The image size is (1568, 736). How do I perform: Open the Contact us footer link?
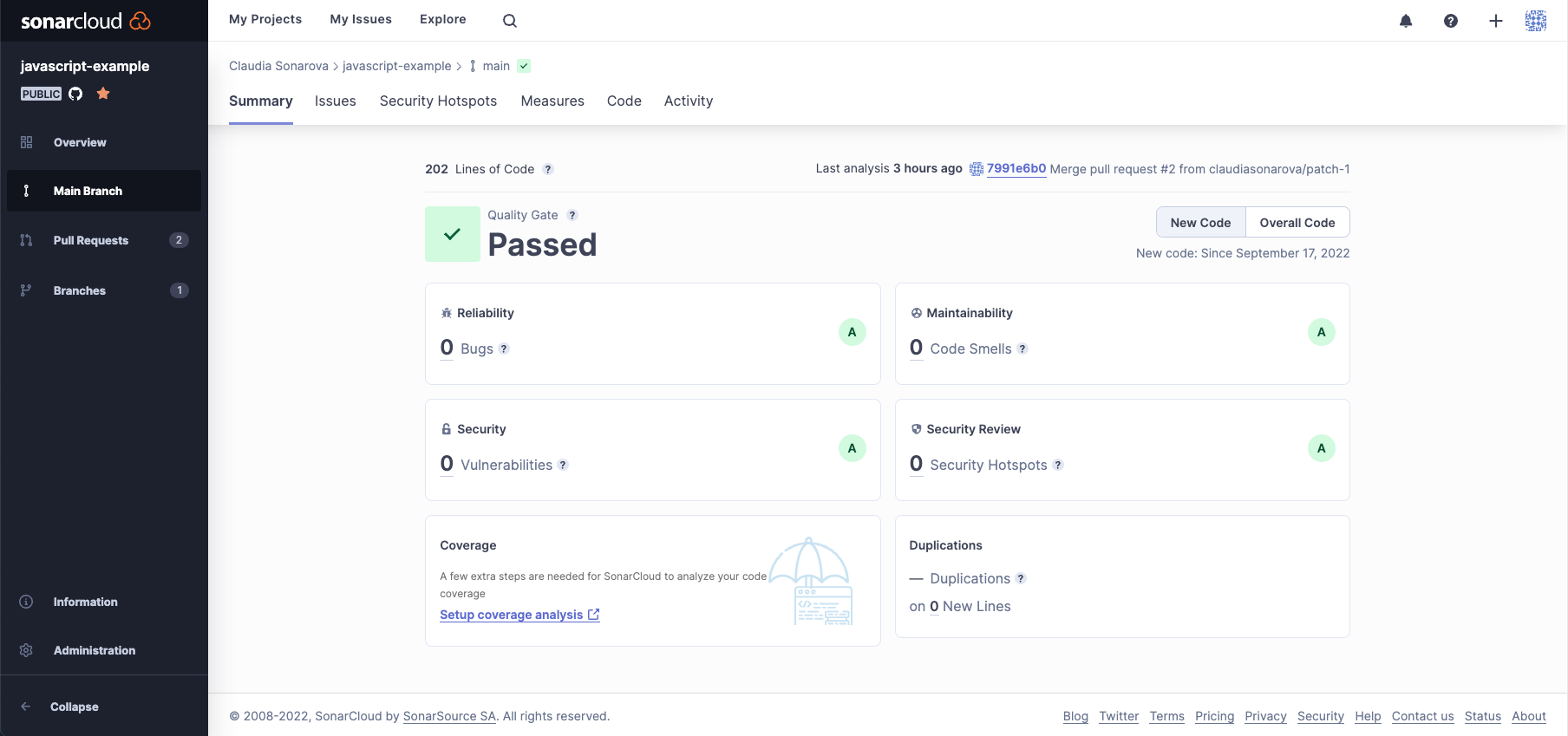(x=1422, y=716)
